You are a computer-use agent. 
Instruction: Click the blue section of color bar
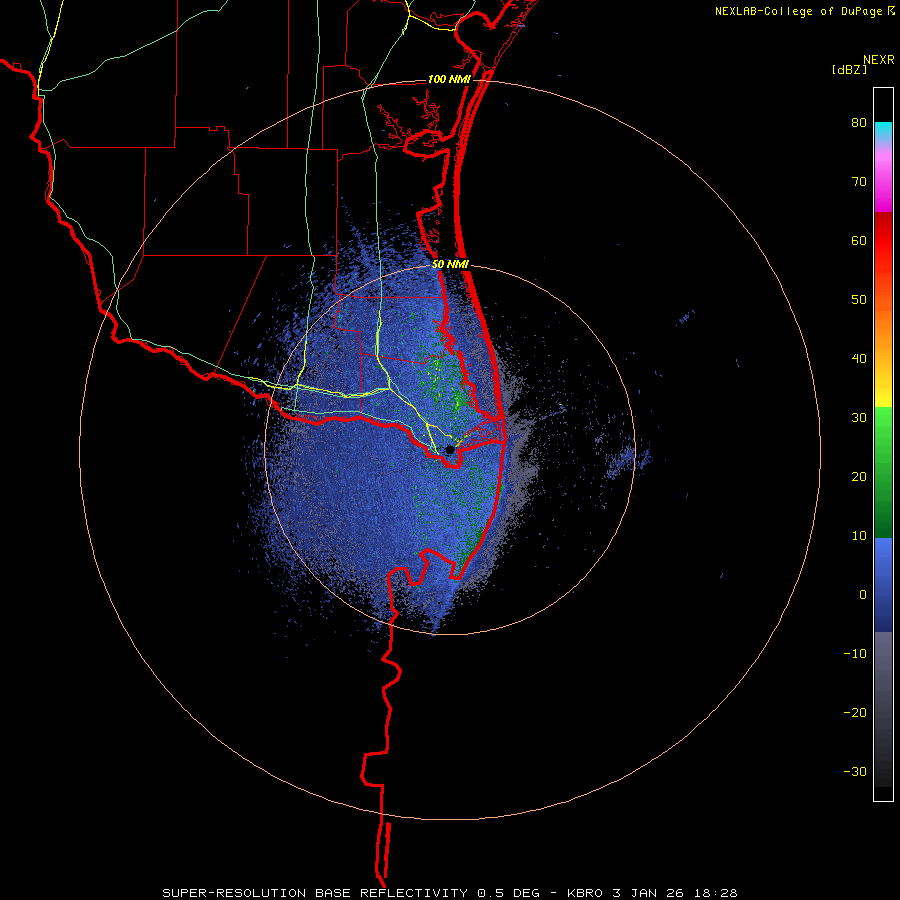click(x=883, y=585)
